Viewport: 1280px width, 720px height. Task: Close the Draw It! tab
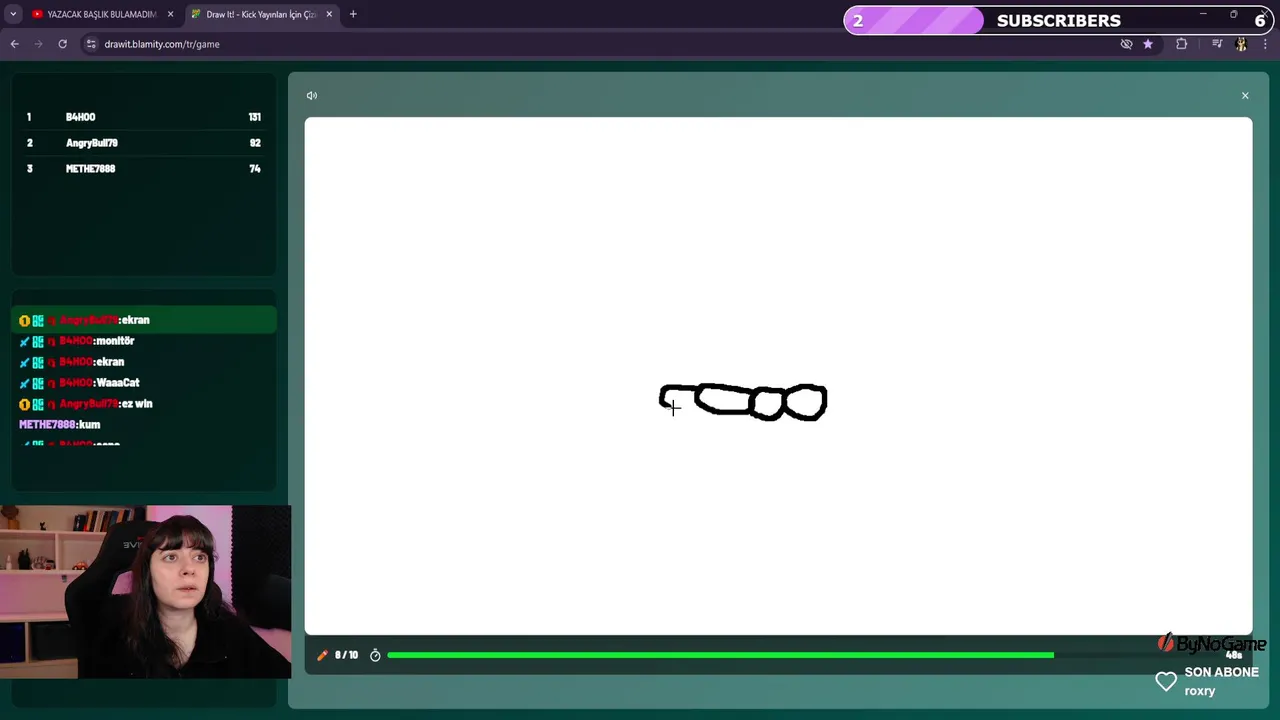329,14
